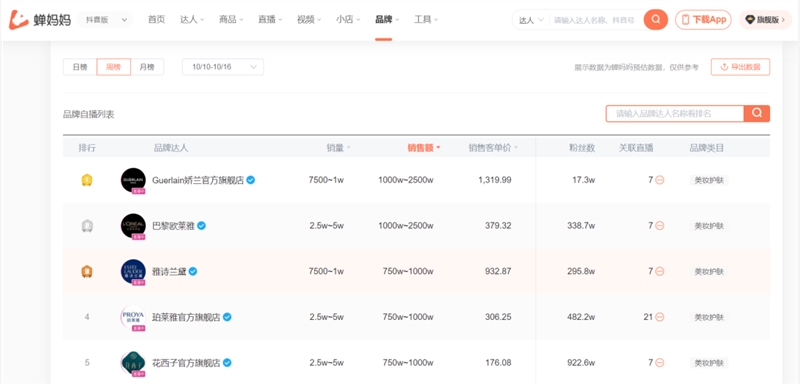The image size is (800, 384).
Task: Open the 10/10-10/16 date range dropdown
Action: [223, 67]
